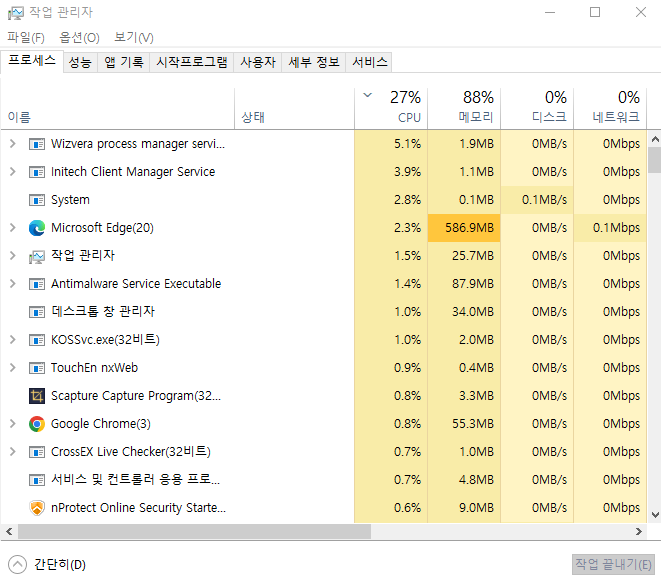The height and width of the screenshot is (588, 661).
Task: Maximize the Task Manager window
Action: coord(595,12)
